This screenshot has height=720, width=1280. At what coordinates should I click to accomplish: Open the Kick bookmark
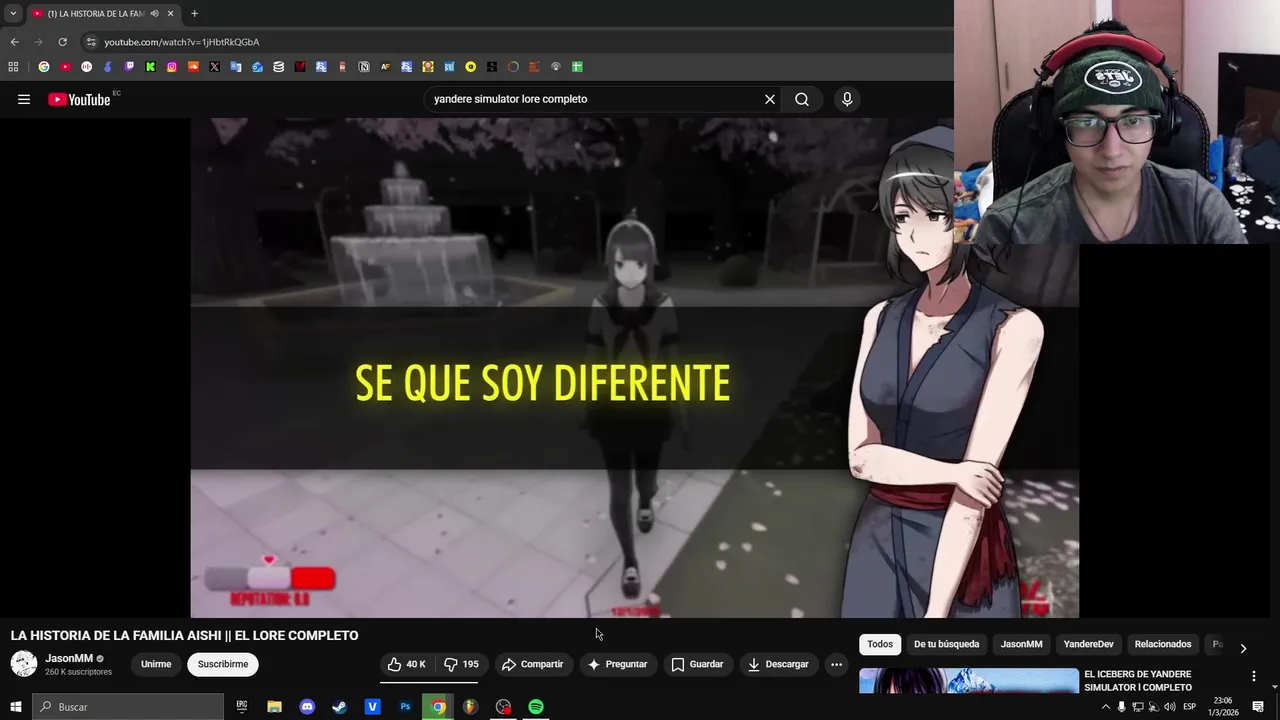tap(150, 67)
